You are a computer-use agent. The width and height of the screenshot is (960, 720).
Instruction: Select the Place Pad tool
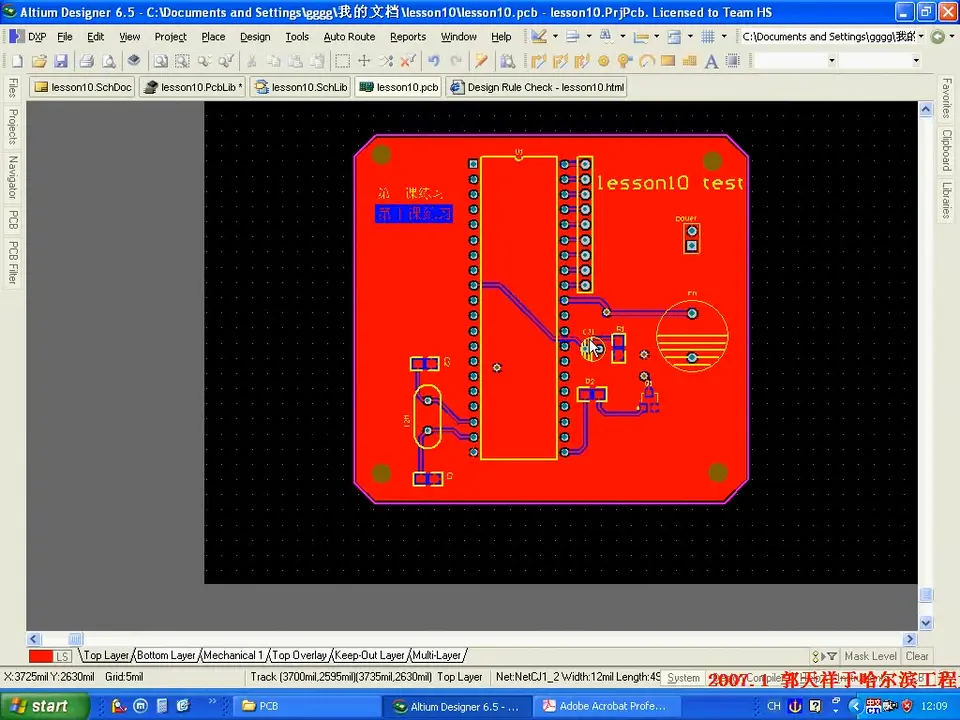[604, 61]
